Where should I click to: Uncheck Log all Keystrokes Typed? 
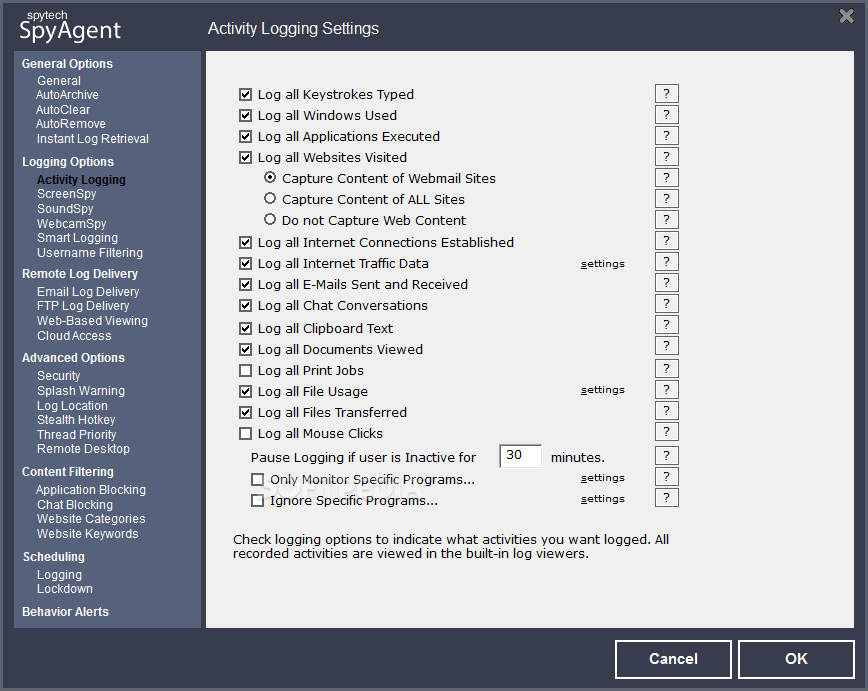click(245, 95)
